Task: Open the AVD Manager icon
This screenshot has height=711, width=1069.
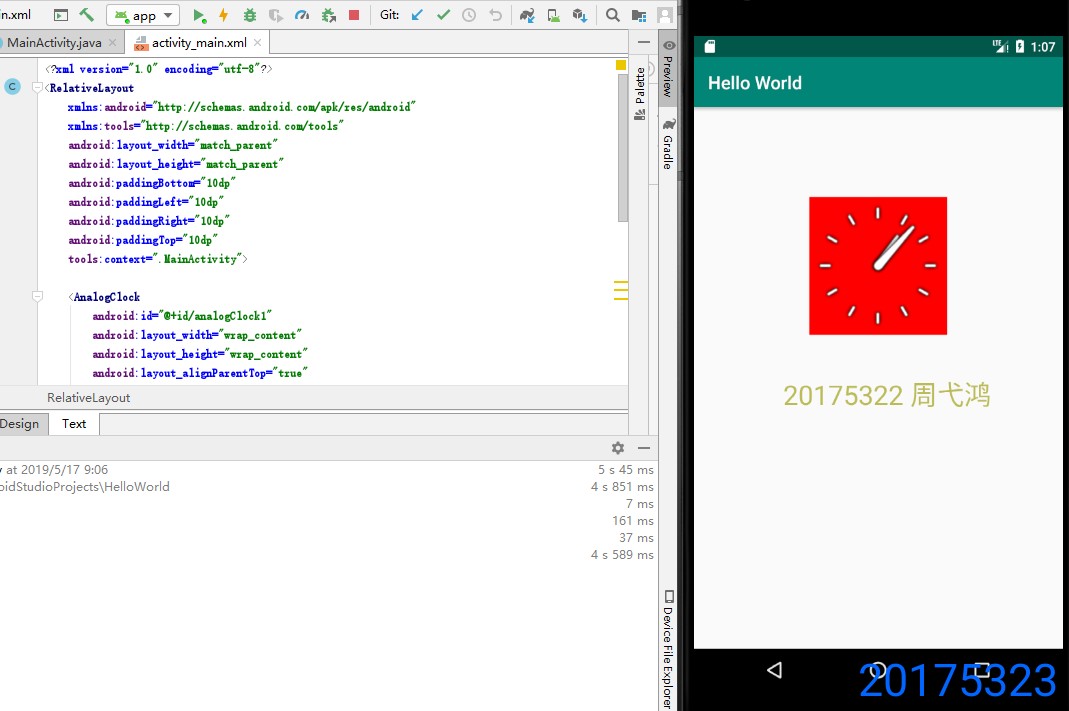Action: 554,15
